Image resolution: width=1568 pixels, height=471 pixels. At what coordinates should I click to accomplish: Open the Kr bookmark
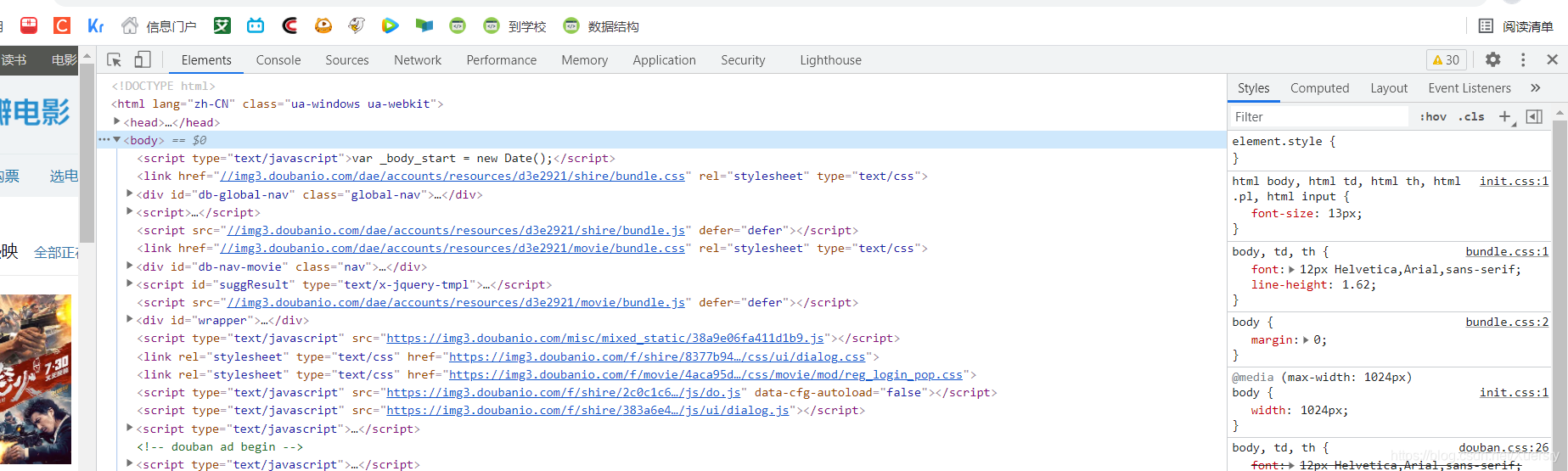[x=96, y=25]
